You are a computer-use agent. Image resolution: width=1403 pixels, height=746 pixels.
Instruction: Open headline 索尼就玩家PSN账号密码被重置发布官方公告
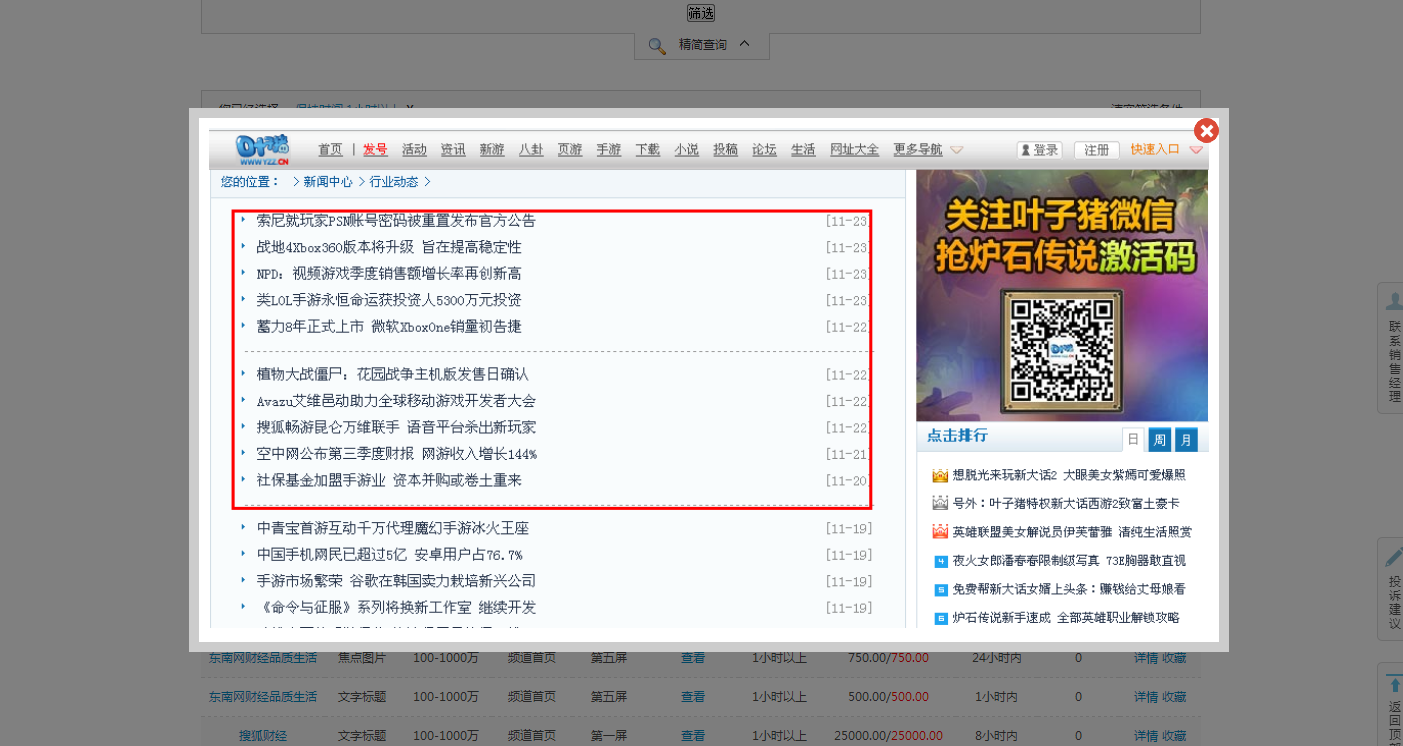[396, 220]
